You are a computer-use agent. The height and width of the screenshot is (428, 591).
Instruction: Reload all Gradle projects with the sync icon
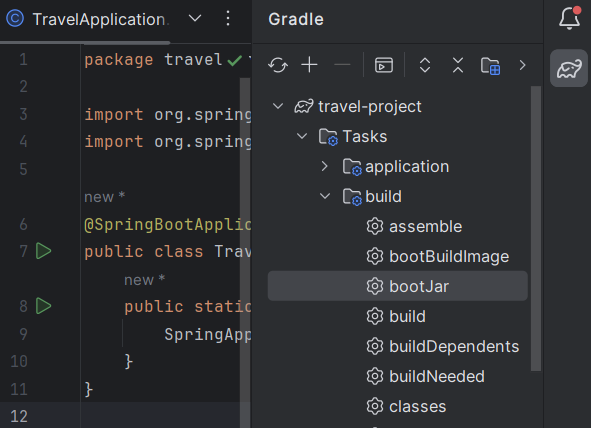(278, 65)
